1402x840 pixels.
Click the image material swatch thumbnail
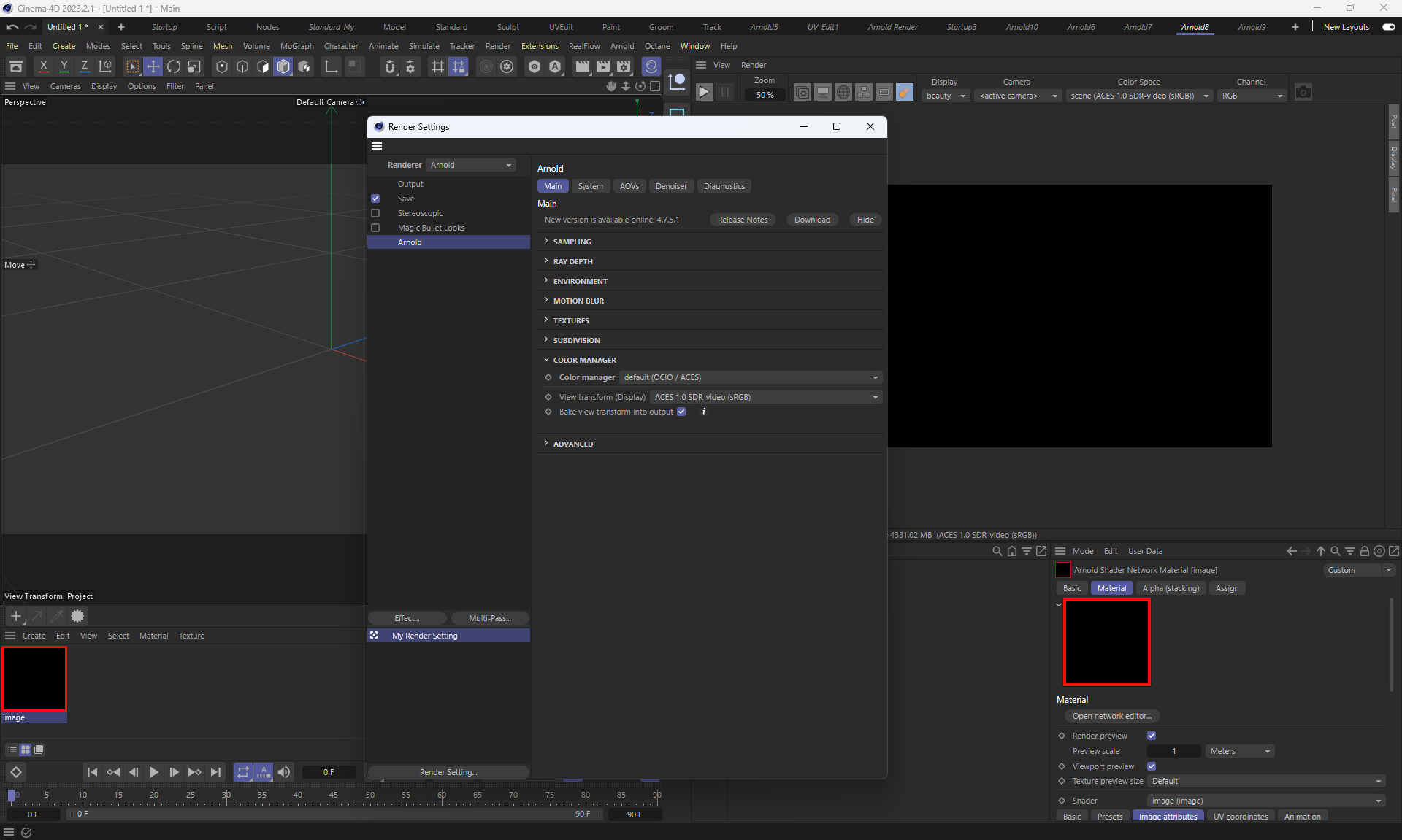coord(34,679)
